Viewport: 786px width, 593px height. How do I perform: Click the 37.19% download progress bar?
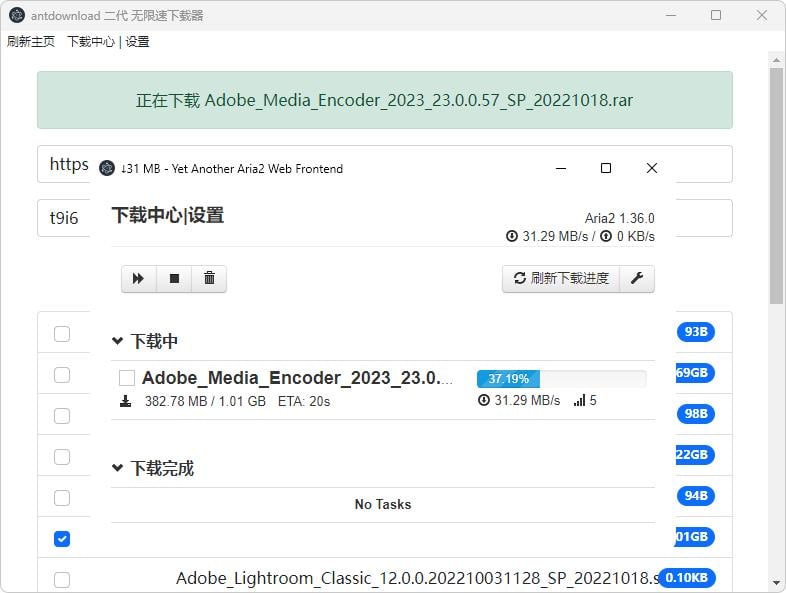tap(561, 378)
